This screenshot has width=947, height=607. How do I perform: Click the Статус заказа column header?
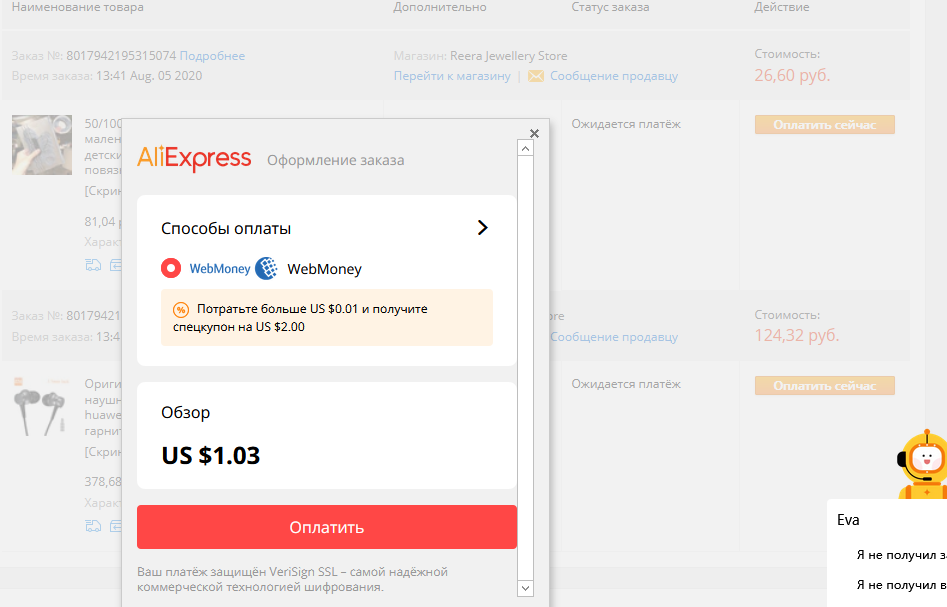pyautogui.click(x=611, y=7)
